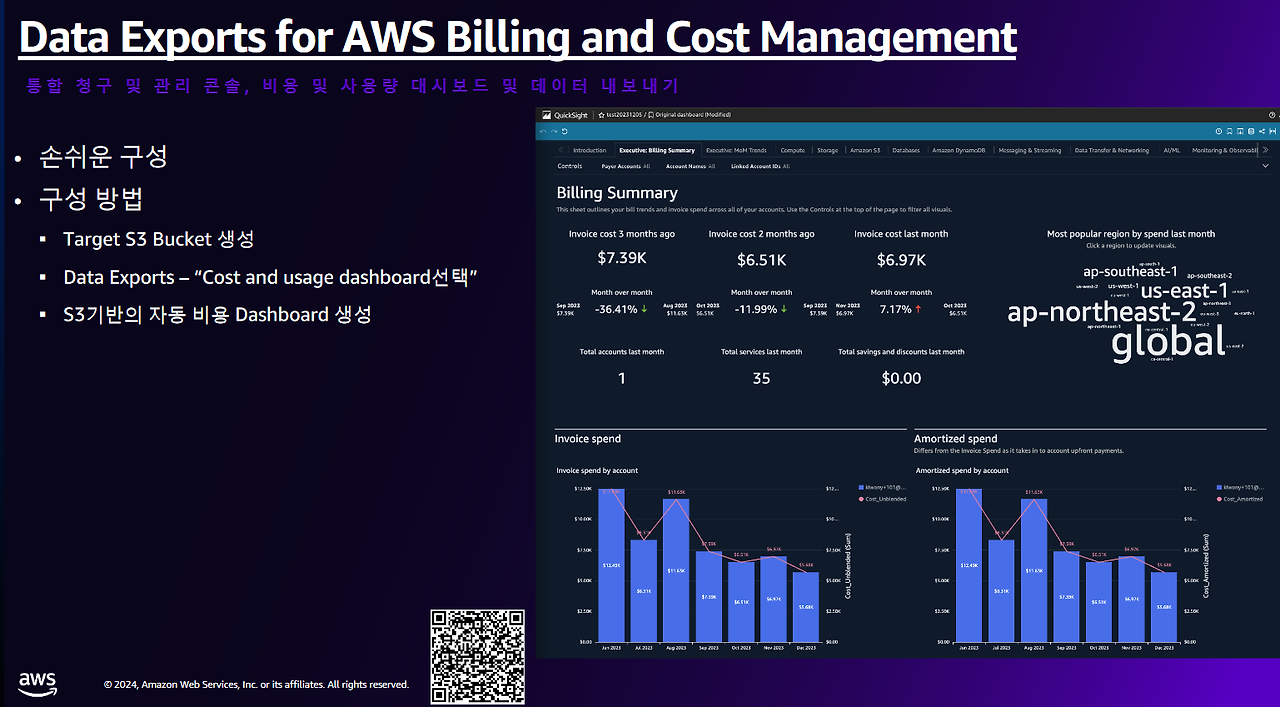Open the AI/ML sheet tab
This screenshot has width=1280, height=707.
tap(1172, 150)
